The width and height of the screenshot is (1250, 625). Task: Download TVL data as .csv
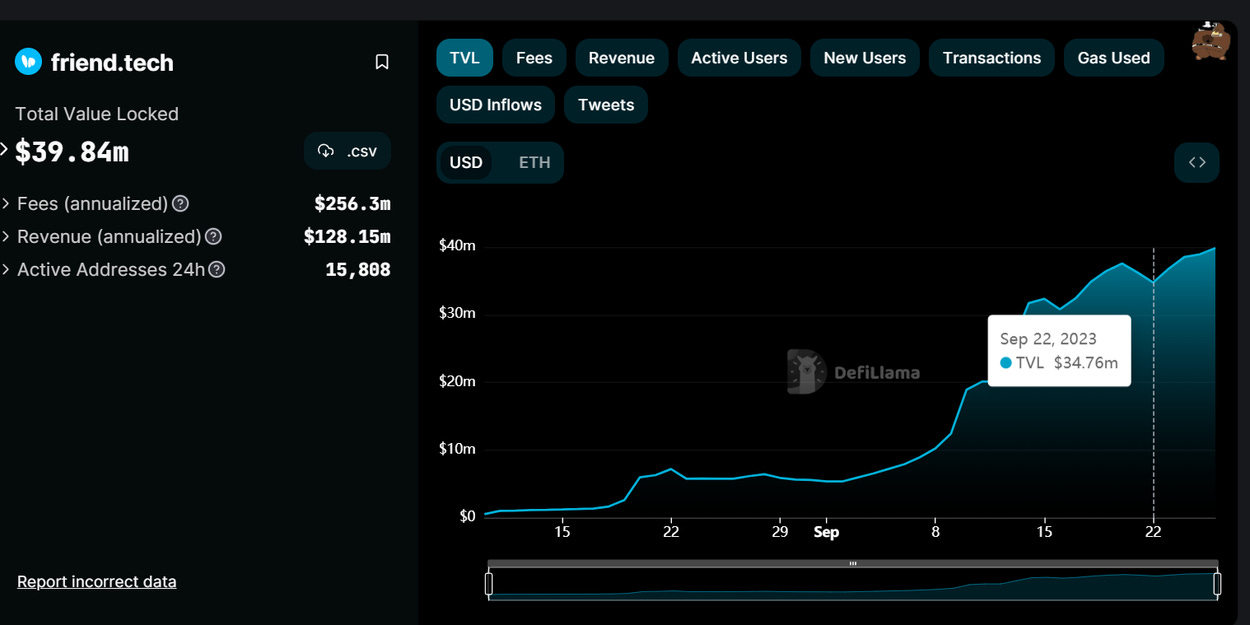click(x=347, y=151)
